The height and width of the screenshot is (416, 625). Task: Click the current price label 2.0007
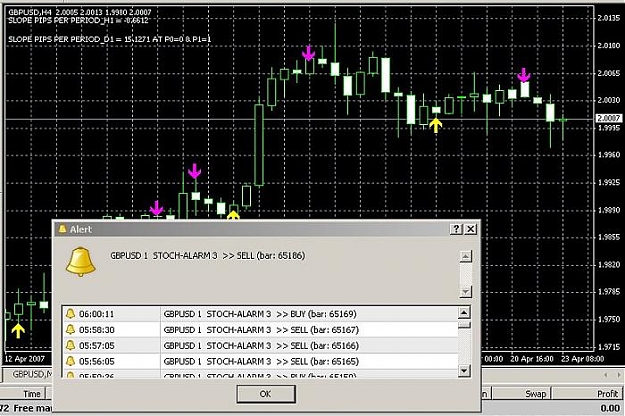click(x=608, y=118)
